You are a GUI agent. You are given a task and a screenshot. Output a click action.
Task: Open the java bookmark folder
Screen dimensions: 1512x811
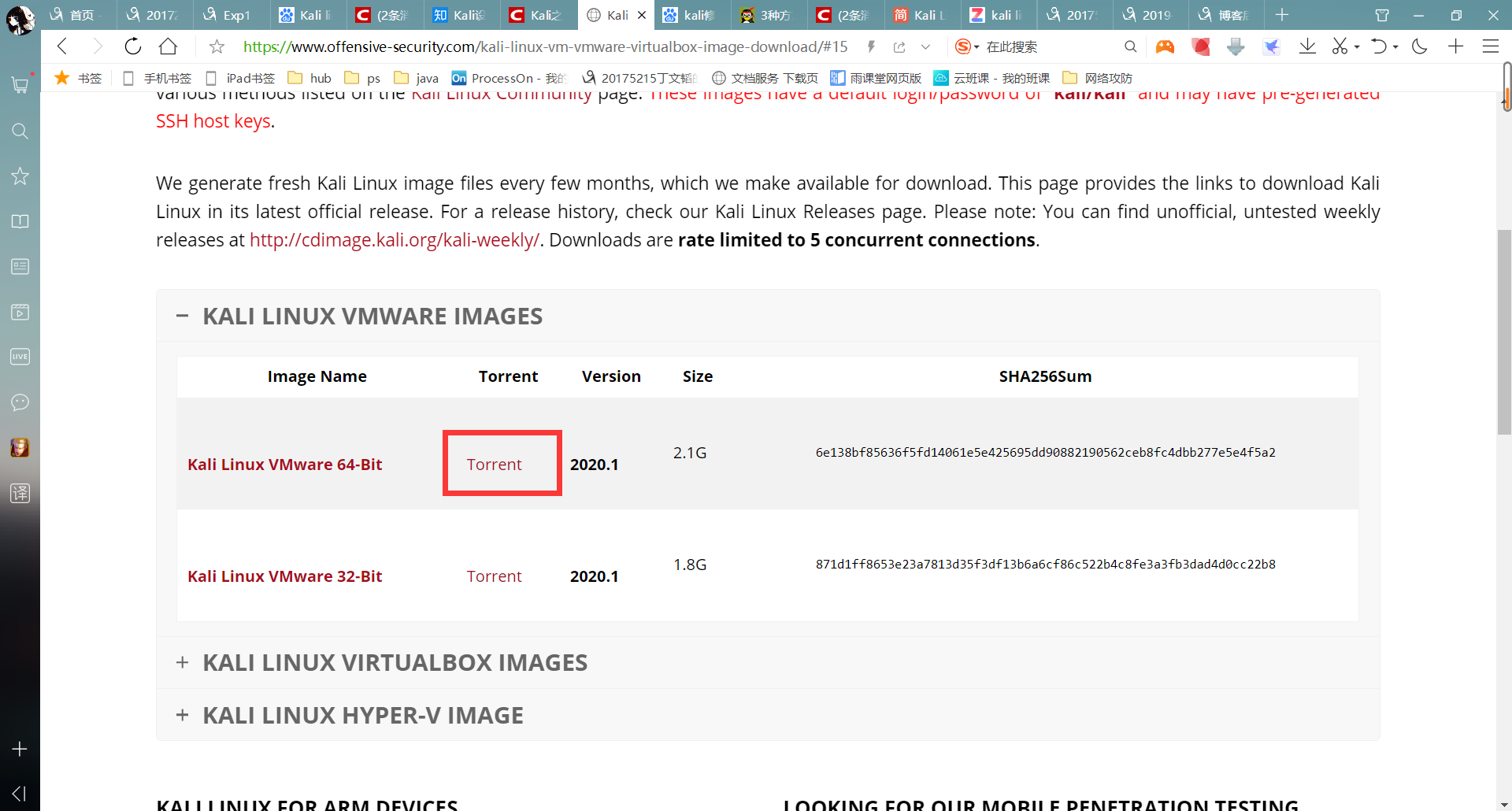coord(416,78)
